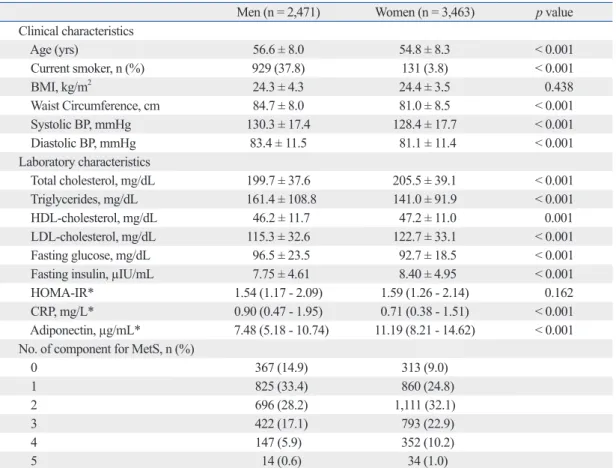Click the value '130.3 ± 17.4'

pos(278,125)
